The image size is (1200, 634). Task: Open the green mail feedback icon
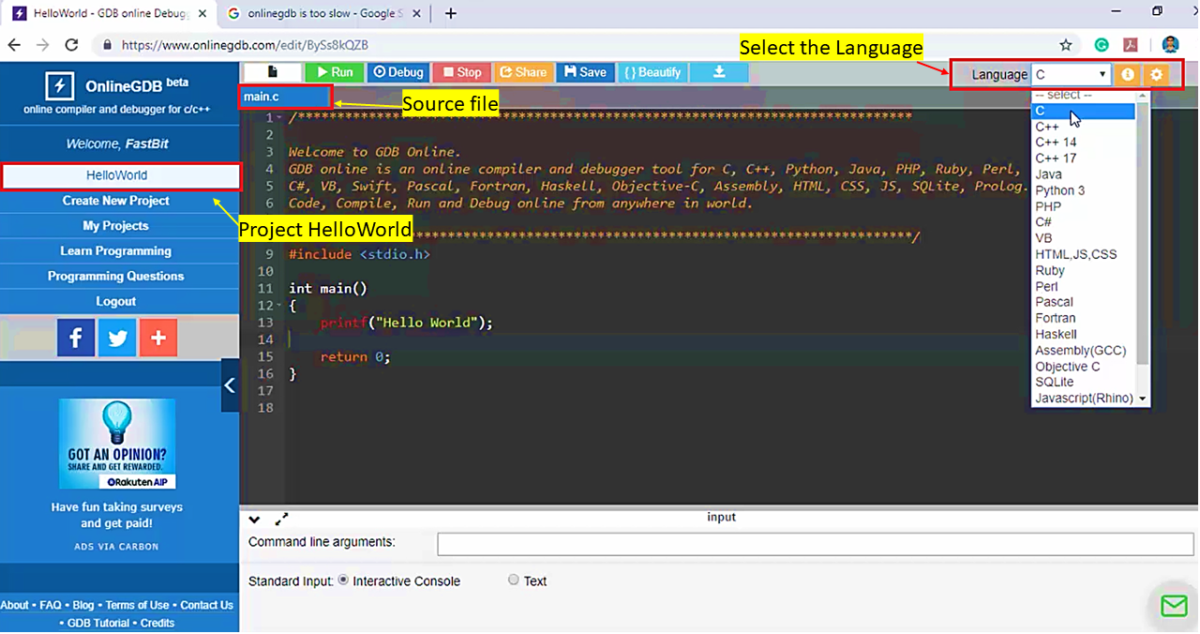click(1173, 606)
